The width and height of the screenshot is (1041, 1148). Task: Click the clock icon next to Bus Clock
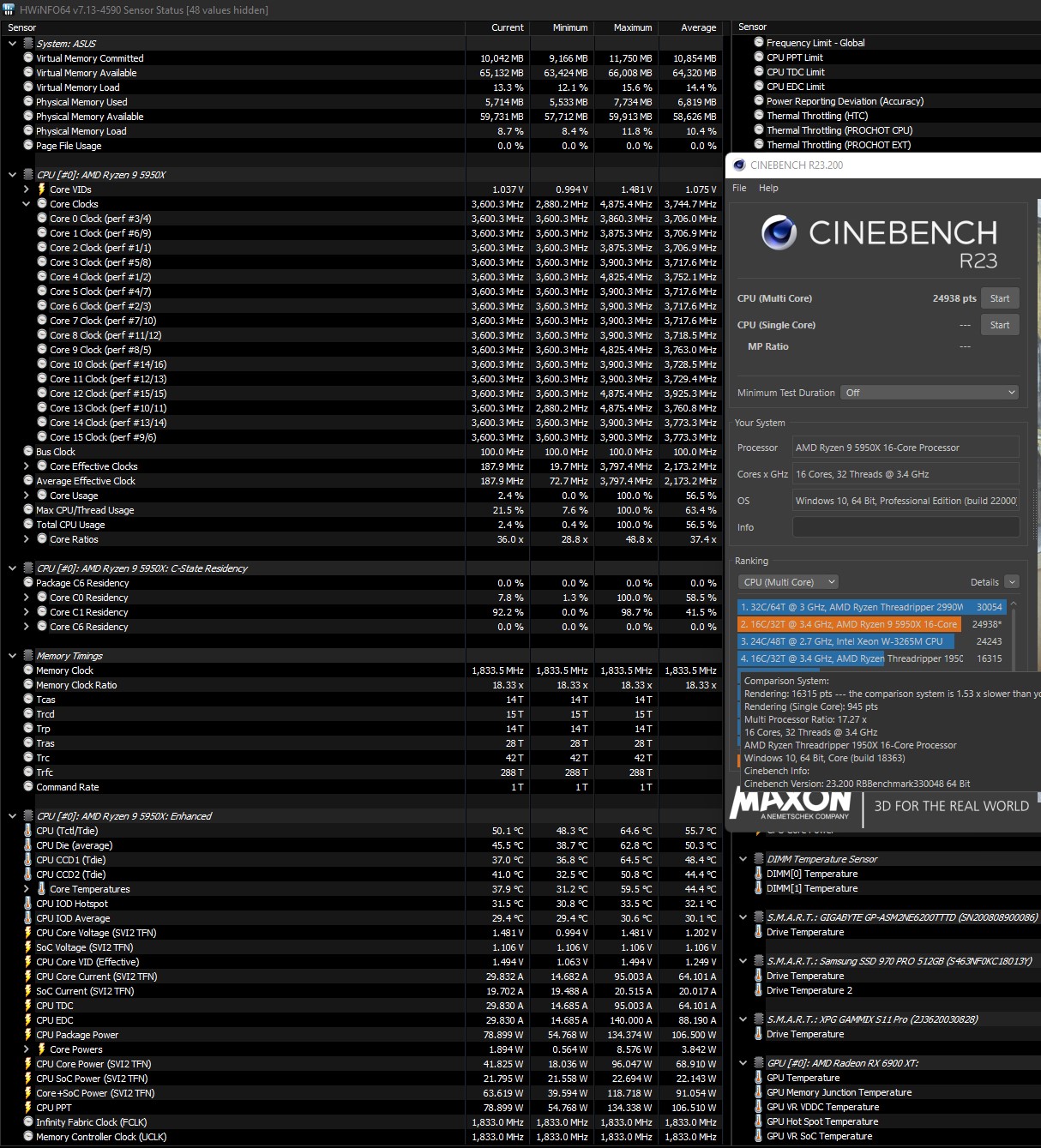28,452
